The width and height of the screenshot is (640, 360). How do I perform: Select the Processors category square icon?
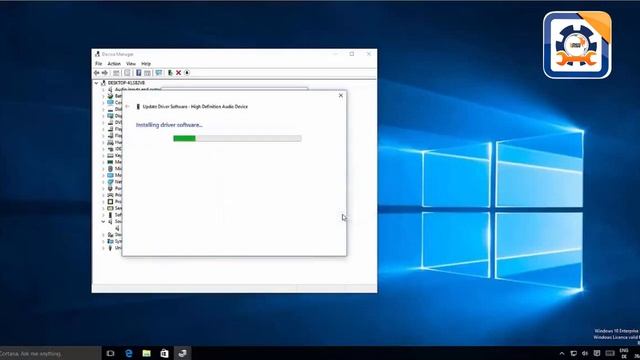[x=110, y=202]
